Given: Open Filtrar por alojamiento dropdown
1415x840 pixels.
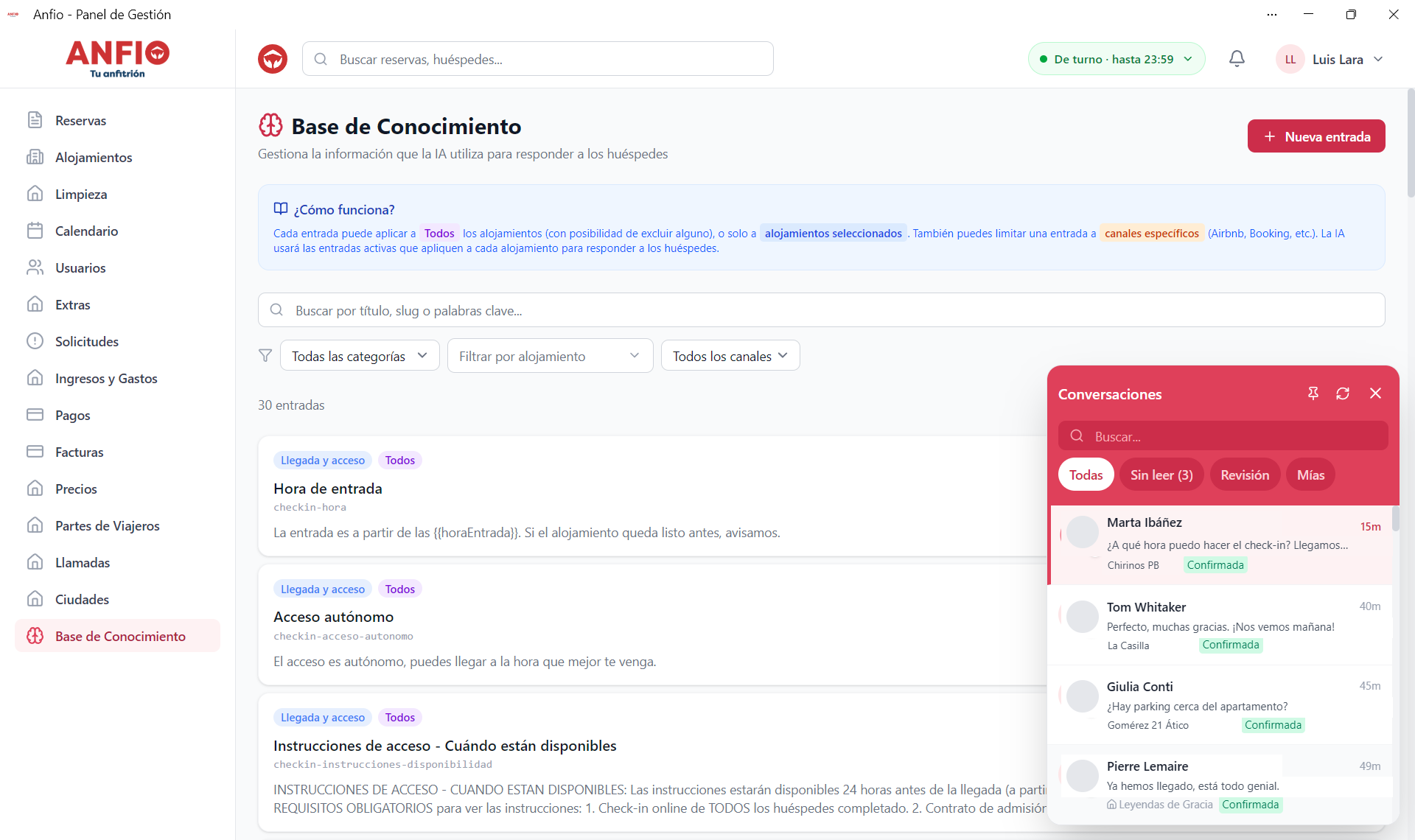Looking at the screenshot, I should click(550, 356).
